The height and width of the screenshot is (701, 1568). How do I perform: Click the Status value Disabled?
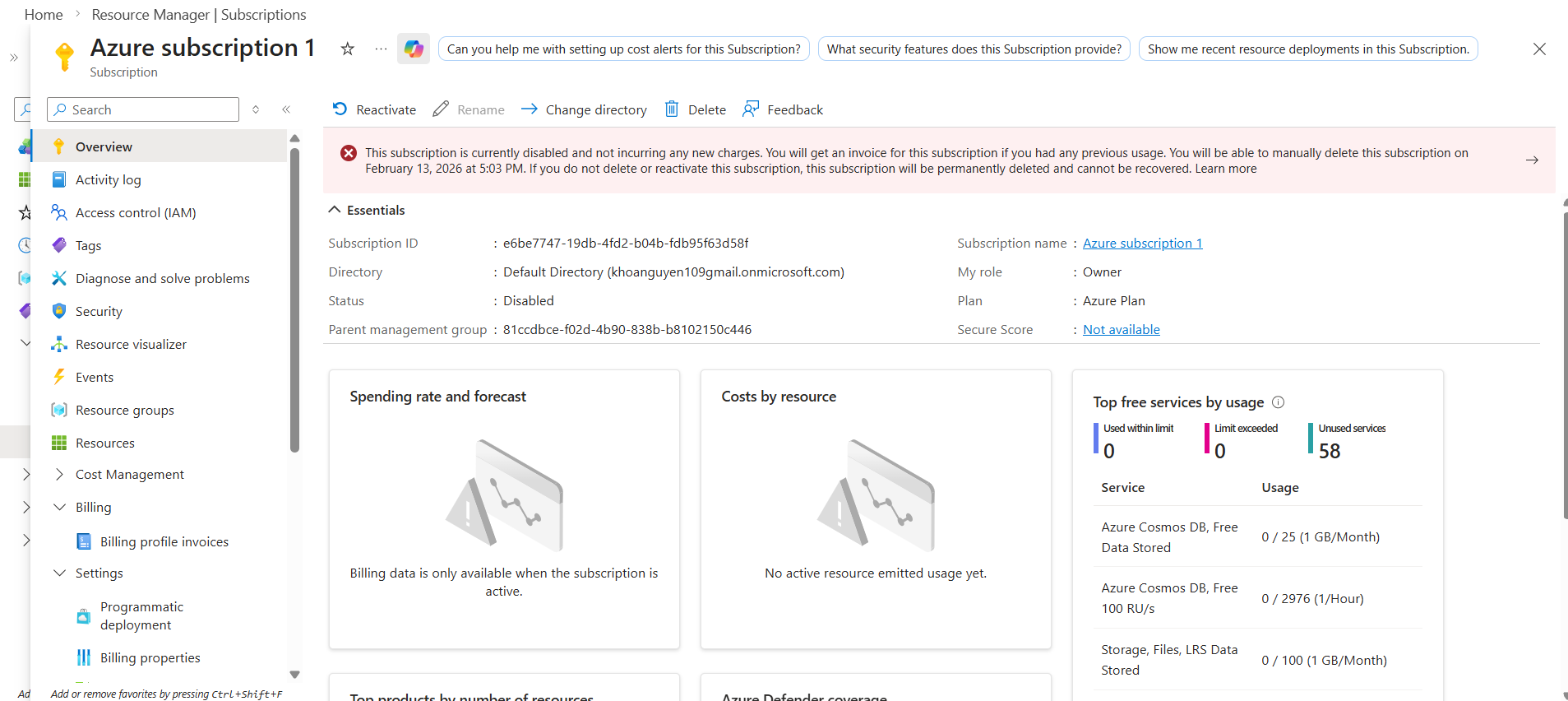(x=529, y=300)
